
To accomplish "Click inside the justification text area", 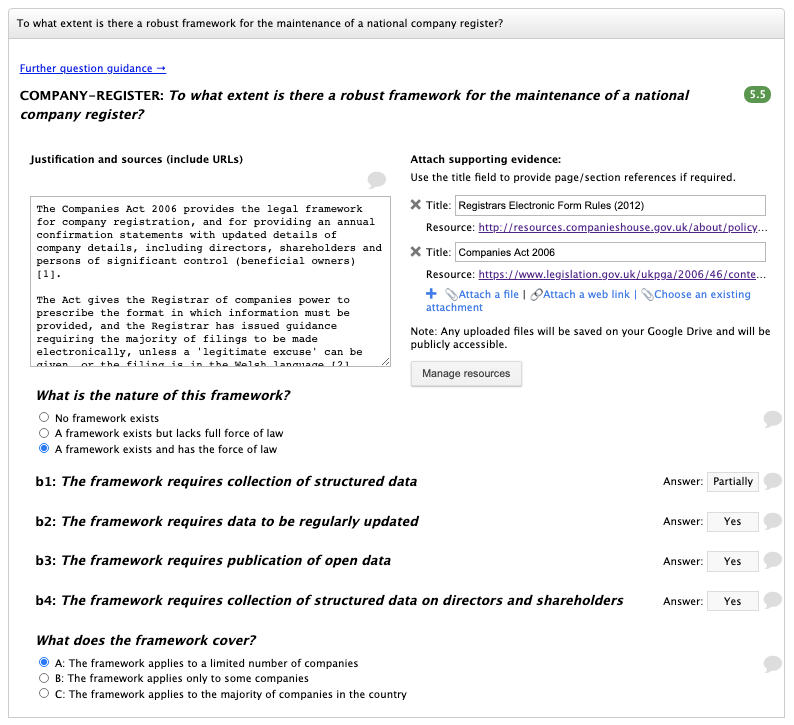I will (210, 281).
